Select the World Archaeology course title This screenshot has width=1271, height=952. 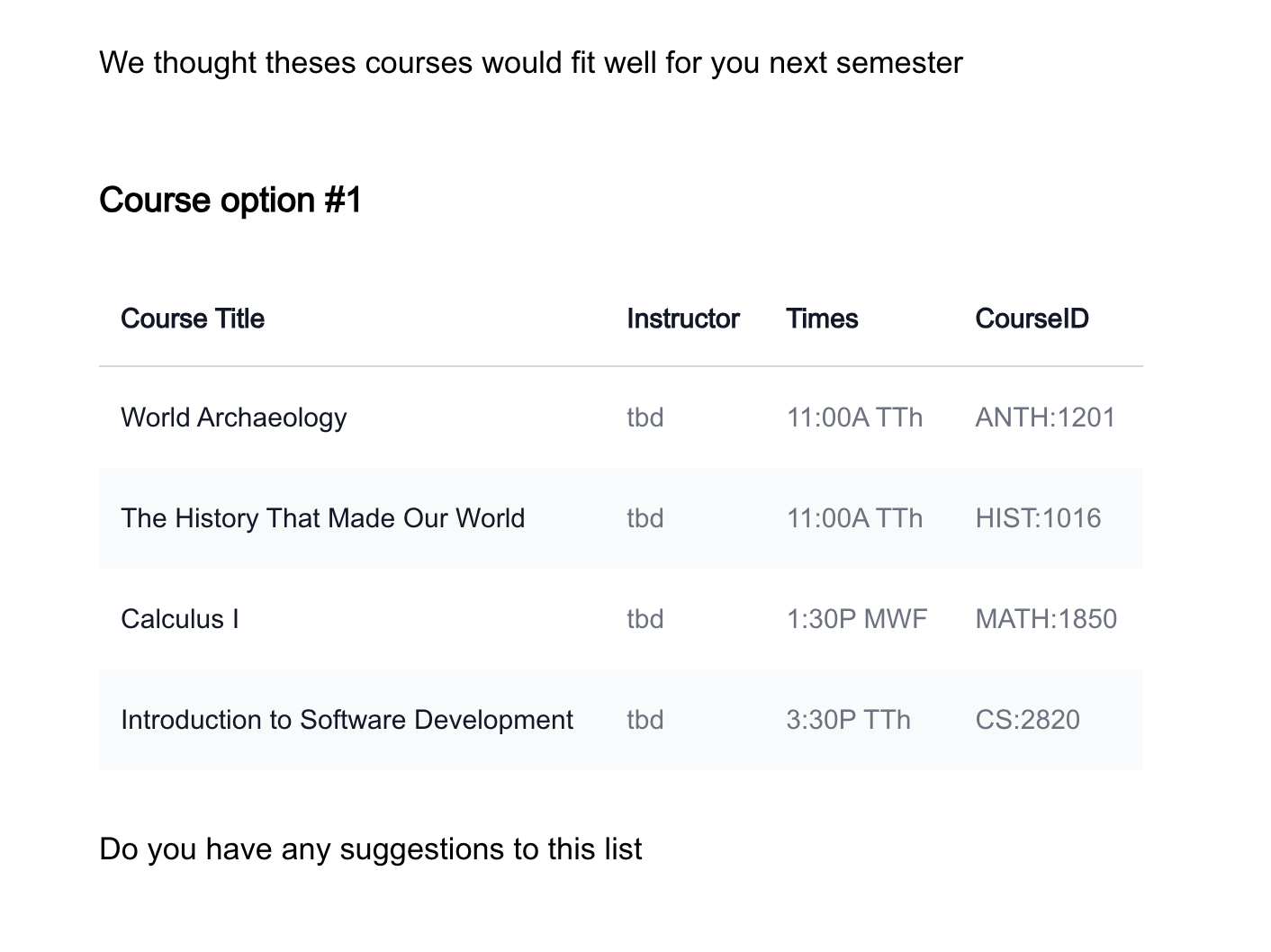(233, 418)
